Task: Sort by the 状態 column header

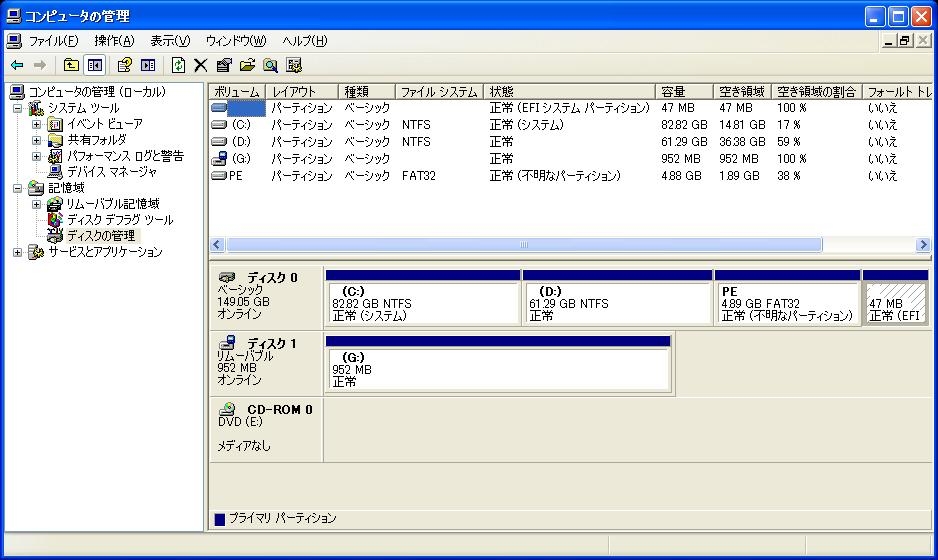Action: [x=570, y=92]
